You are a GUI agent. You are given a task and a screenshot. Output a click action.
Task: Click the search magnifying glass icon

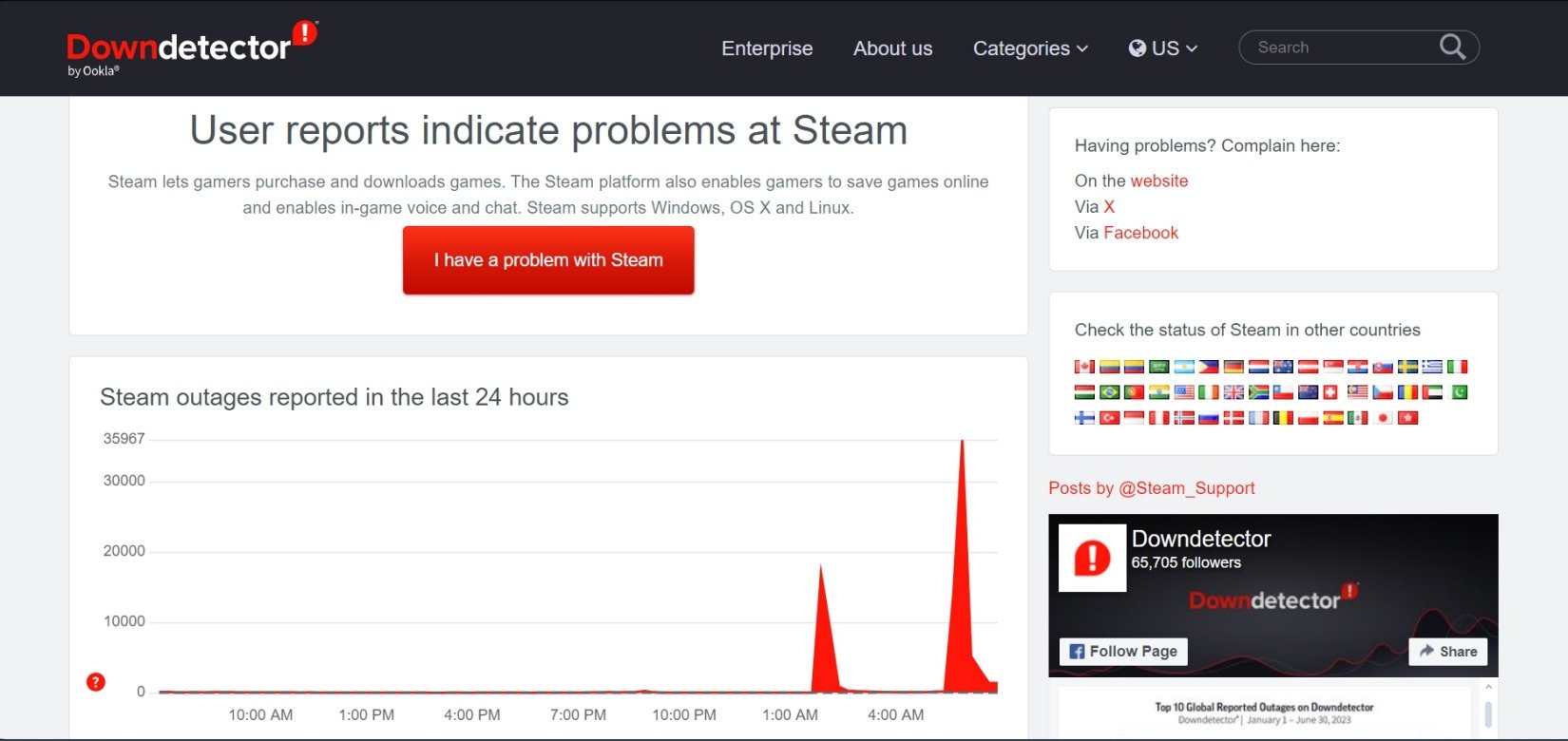tap(1452, 47)
